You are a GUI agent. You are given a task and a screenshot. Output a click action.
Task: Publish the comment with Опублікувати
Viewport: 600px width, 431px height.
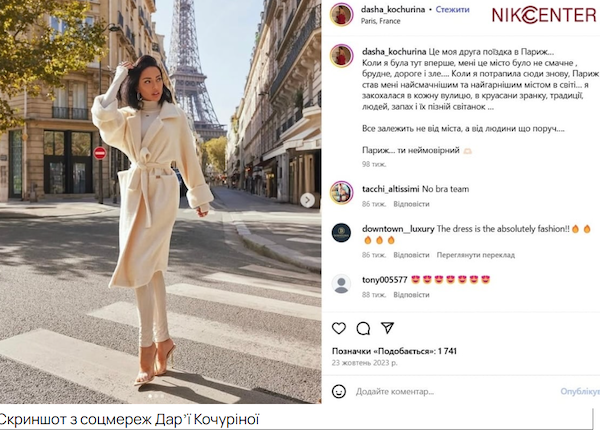580,392
